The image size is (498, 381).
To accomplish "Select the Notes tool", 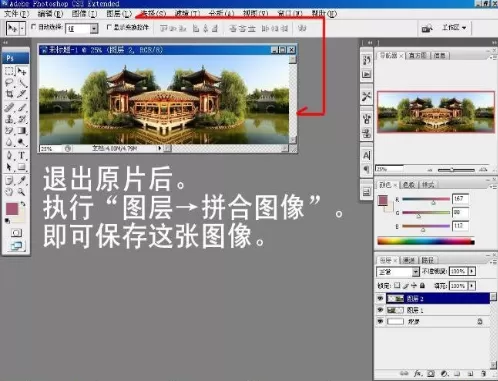I will (x=9, y=181).
